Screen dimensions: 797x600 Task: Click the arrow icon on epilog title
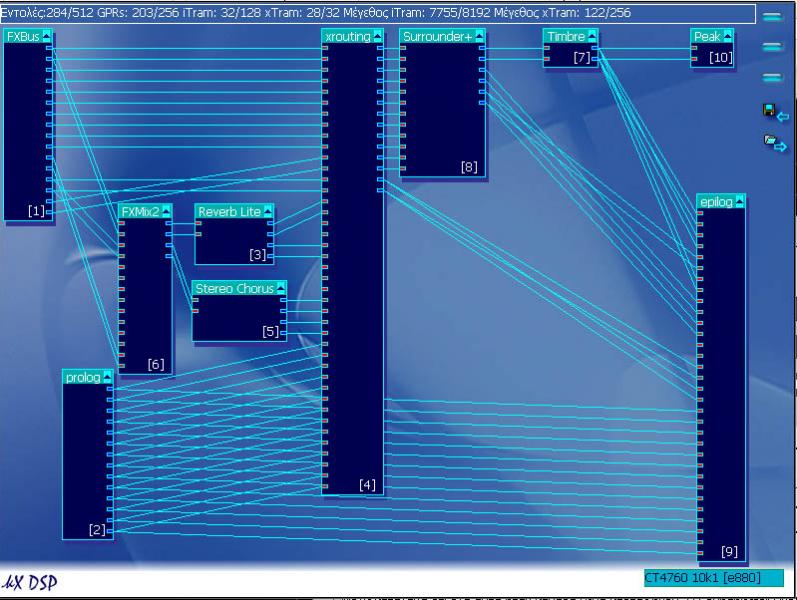click(740, 202)
